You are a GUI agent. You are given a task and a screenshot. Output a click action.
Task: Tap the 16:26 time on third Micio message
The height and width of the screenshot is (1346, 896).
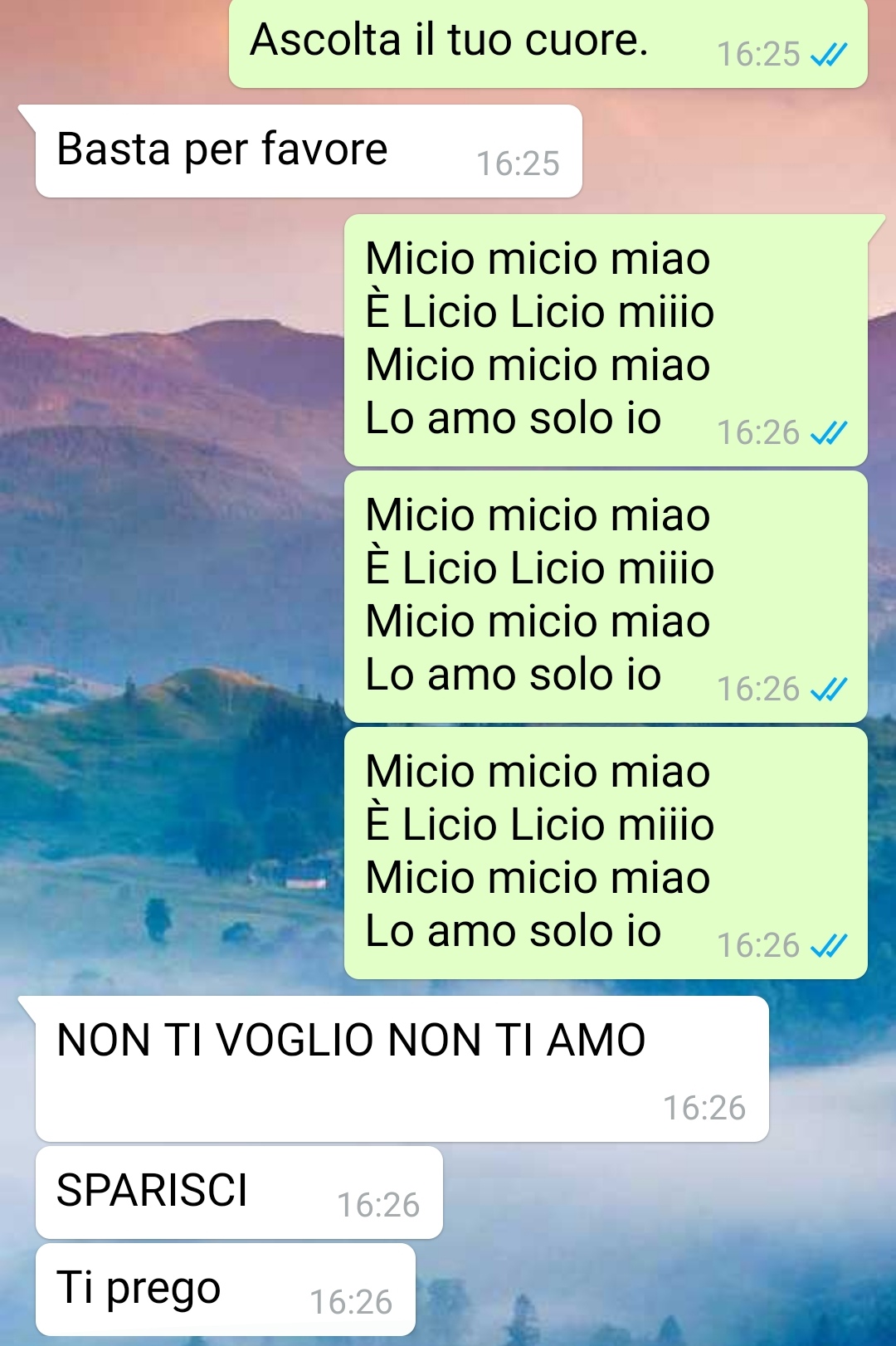pyautogui.click(x=758, y=946)
